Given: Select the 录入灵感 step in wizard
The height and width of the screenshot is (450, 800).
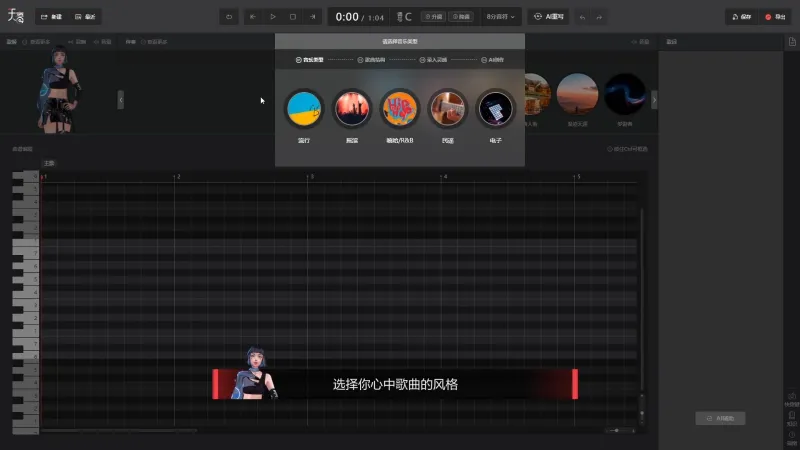Looking at the screenshot, I should coord(433,60).
